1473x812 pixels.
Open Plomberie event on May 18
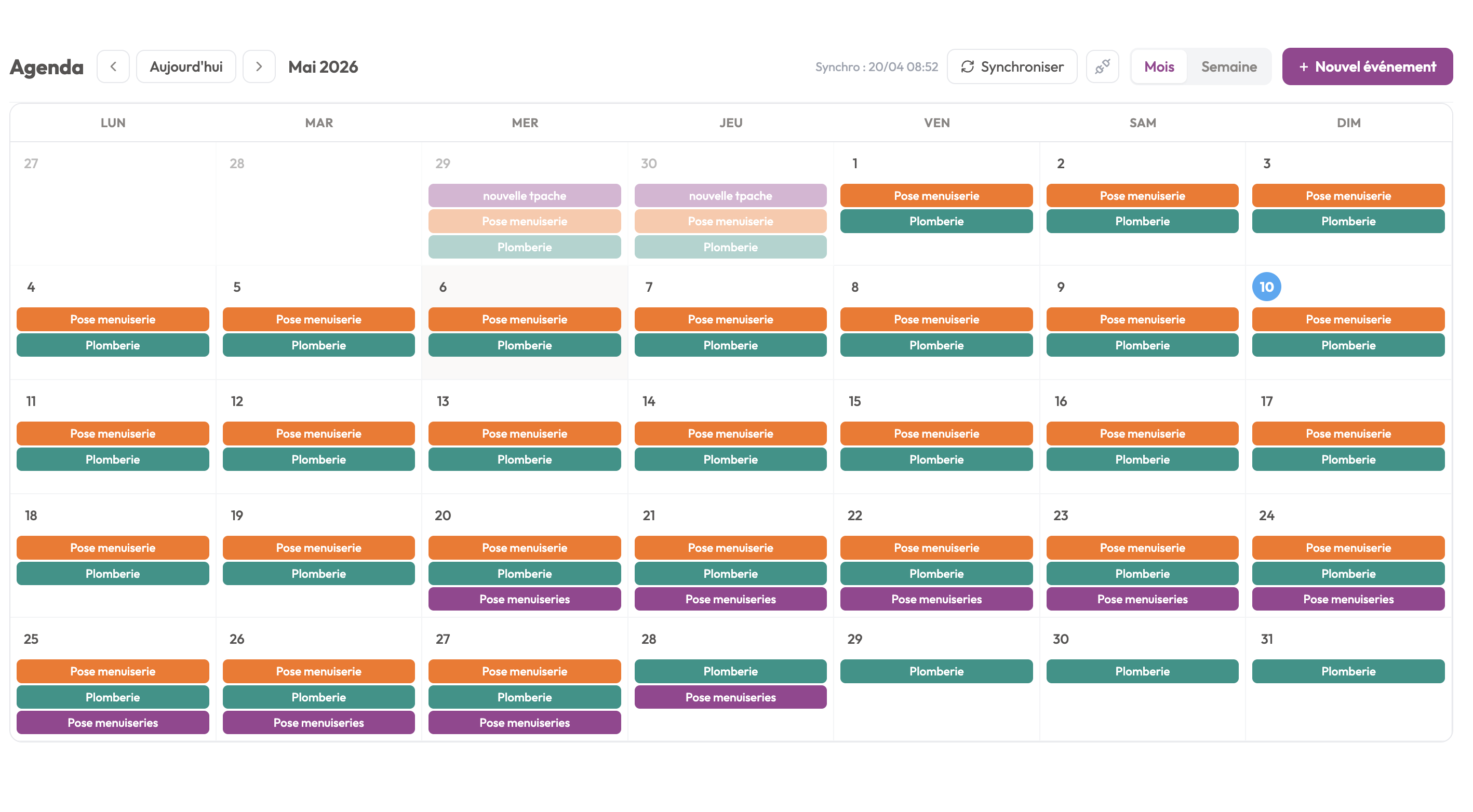tap(113, 574)
